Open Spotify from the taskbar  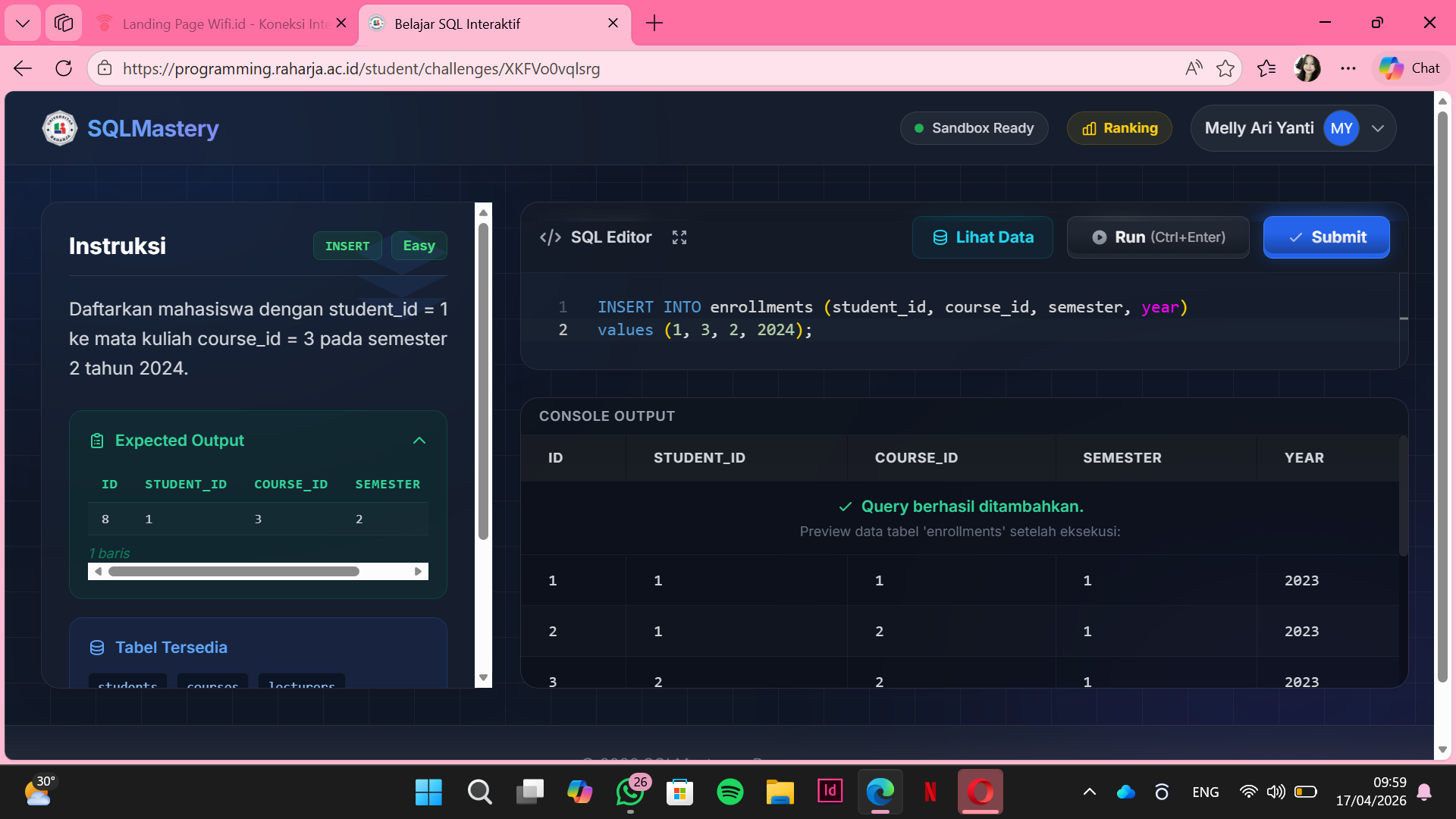pos(730,792)
